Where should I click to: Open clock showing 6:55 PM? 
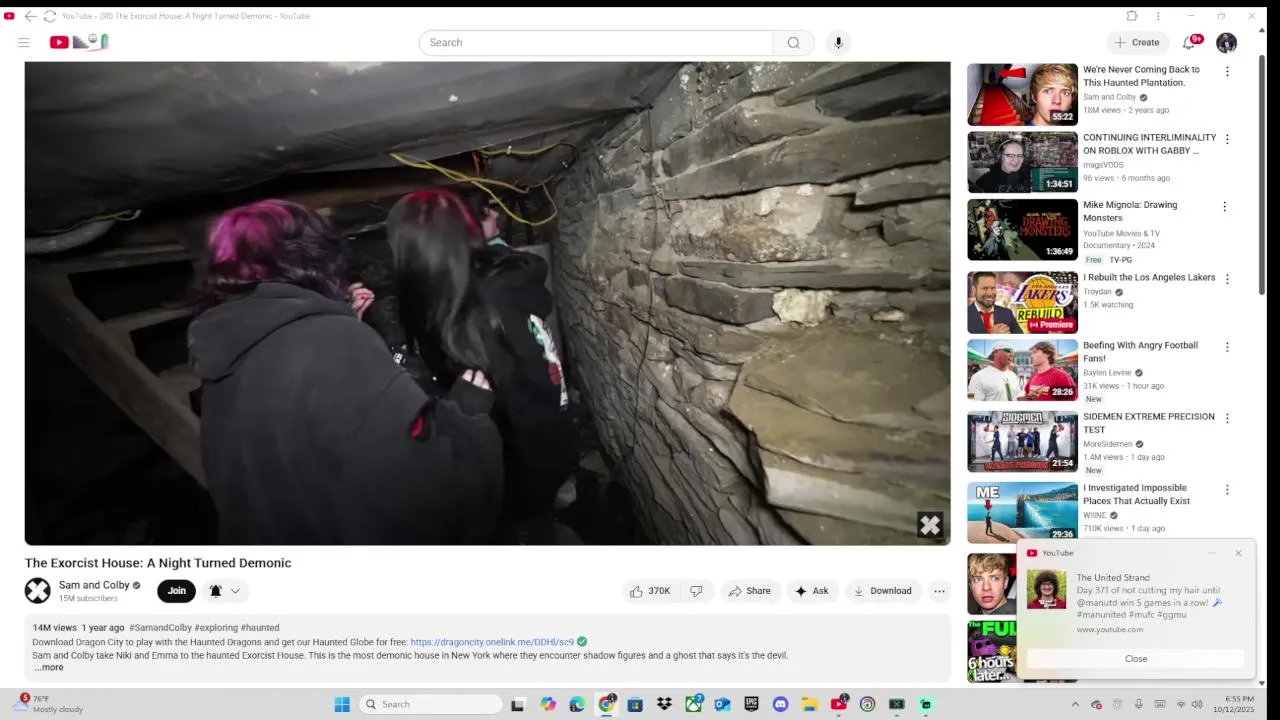tap(1233, 704)
